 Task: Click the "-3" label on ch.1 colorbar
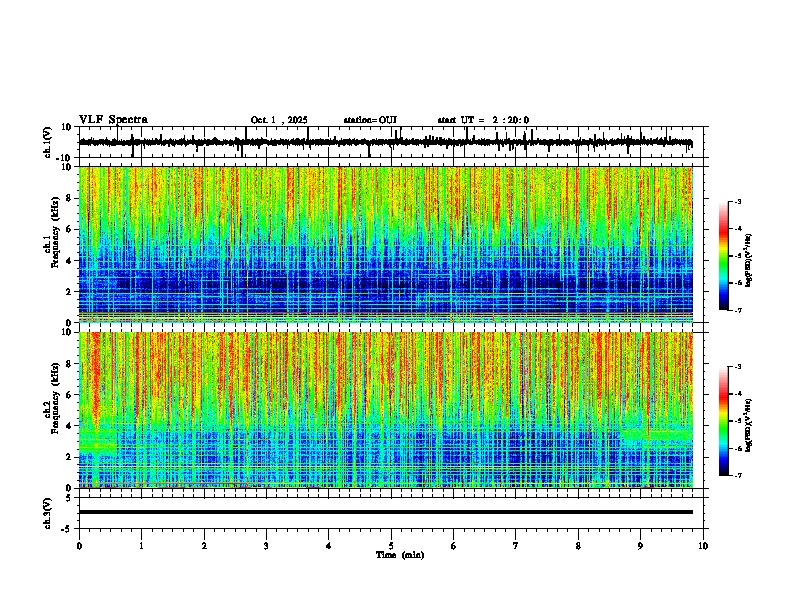(x=737, y=202)
